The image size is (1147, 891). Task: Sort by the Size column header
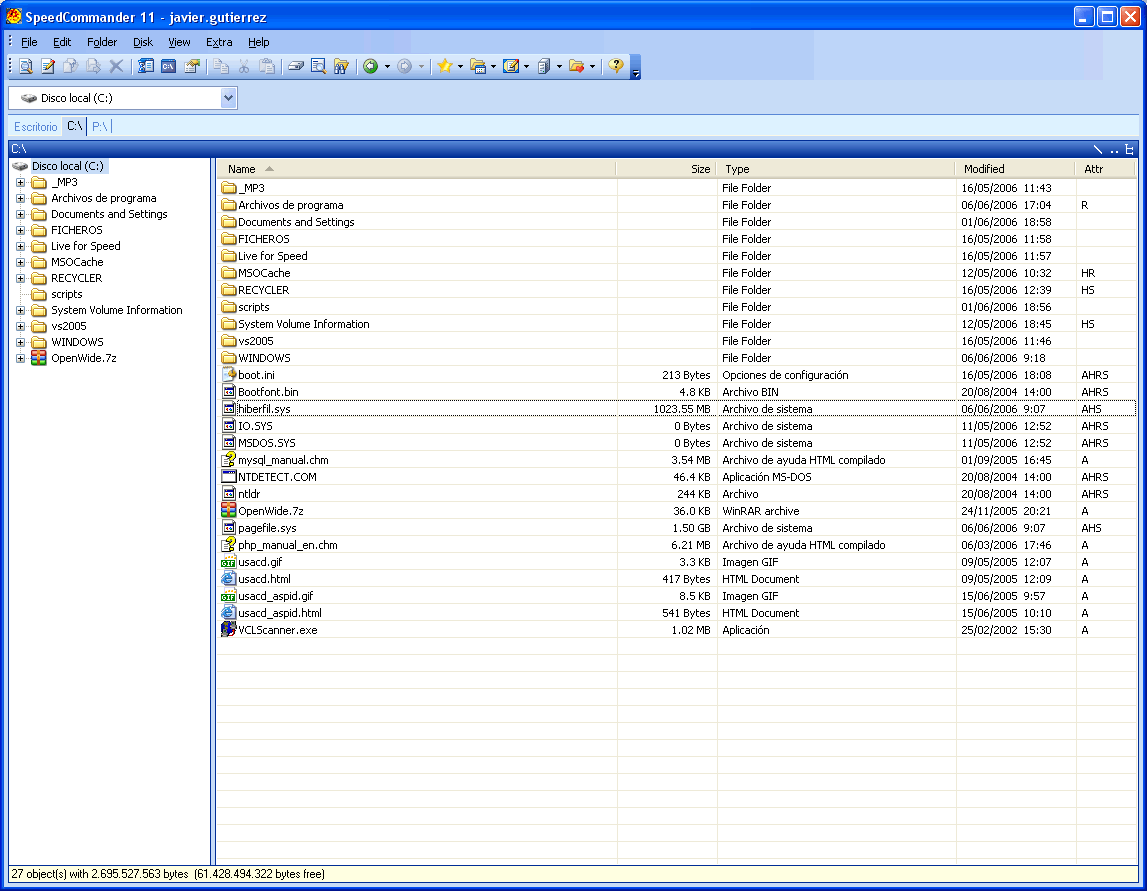666,169
